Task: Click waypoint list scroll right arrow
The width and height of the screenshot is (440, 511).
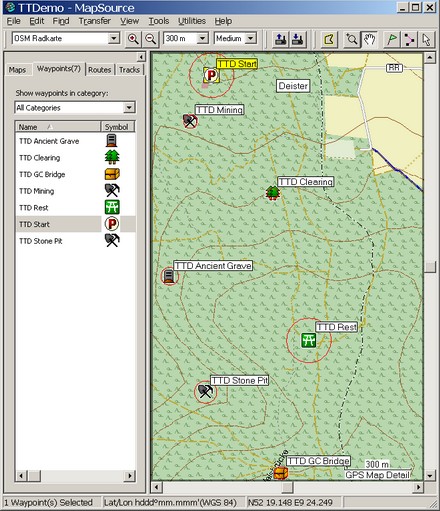Action: pyautogui.click(x=130, y=475)
